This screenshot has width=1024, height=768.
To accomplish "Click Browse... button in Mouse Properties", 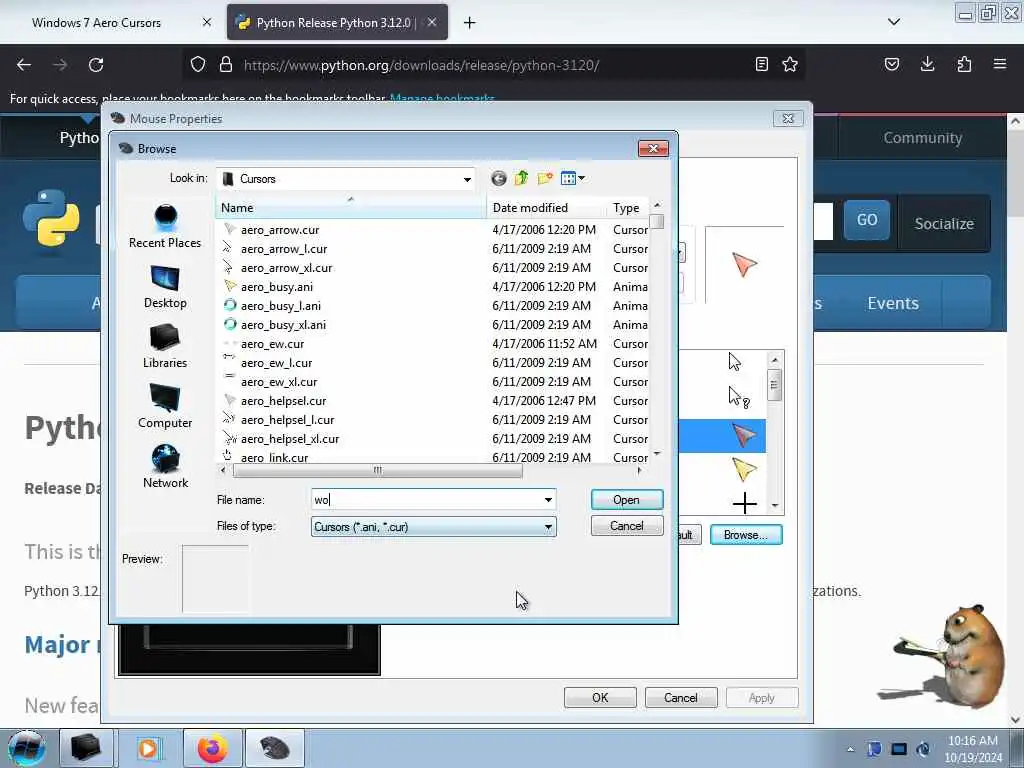I will pos(746,535).
